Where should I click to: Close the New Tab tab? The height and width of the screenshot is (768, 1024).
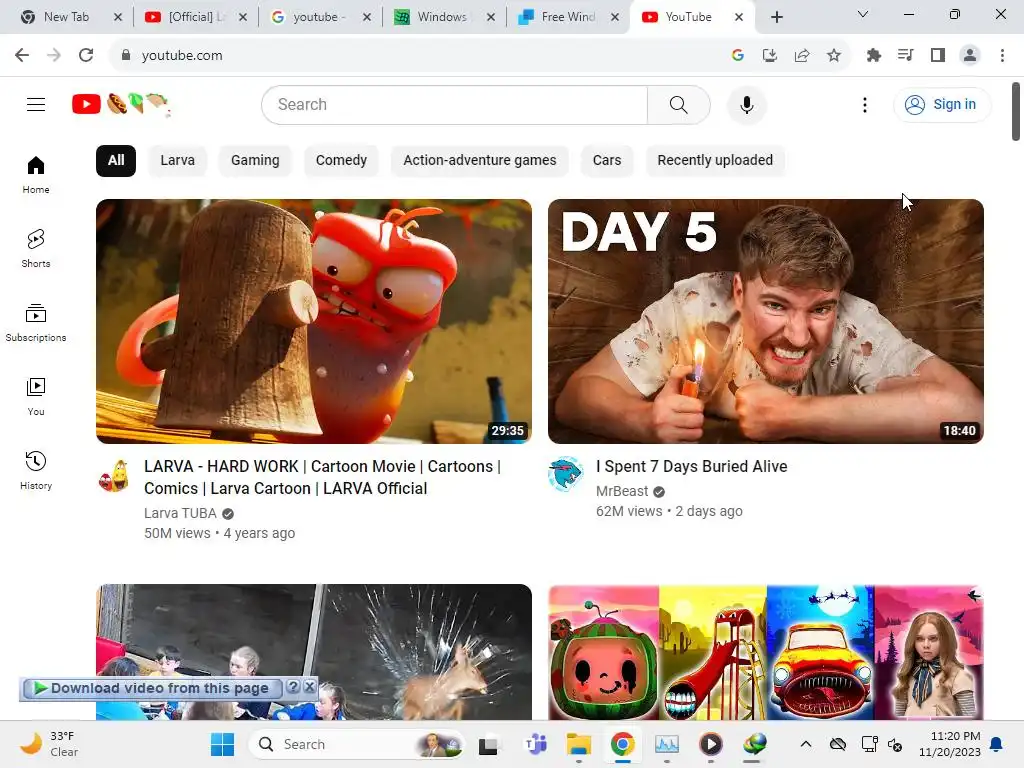tap(118, 17)
